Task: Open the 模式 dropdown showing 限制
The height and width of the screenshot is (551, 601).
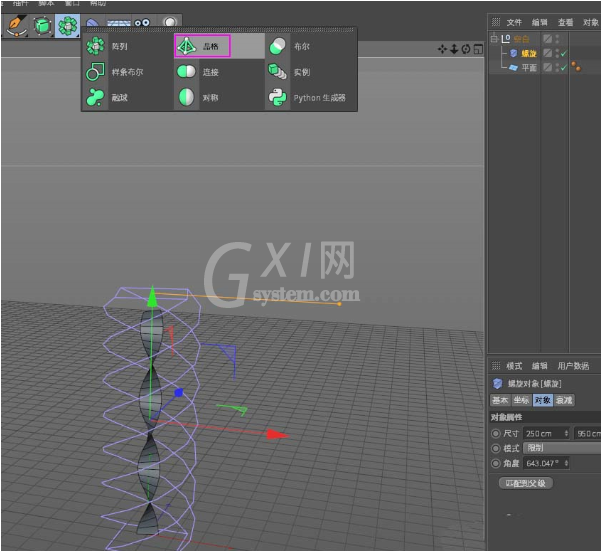Action: (562, 448)
